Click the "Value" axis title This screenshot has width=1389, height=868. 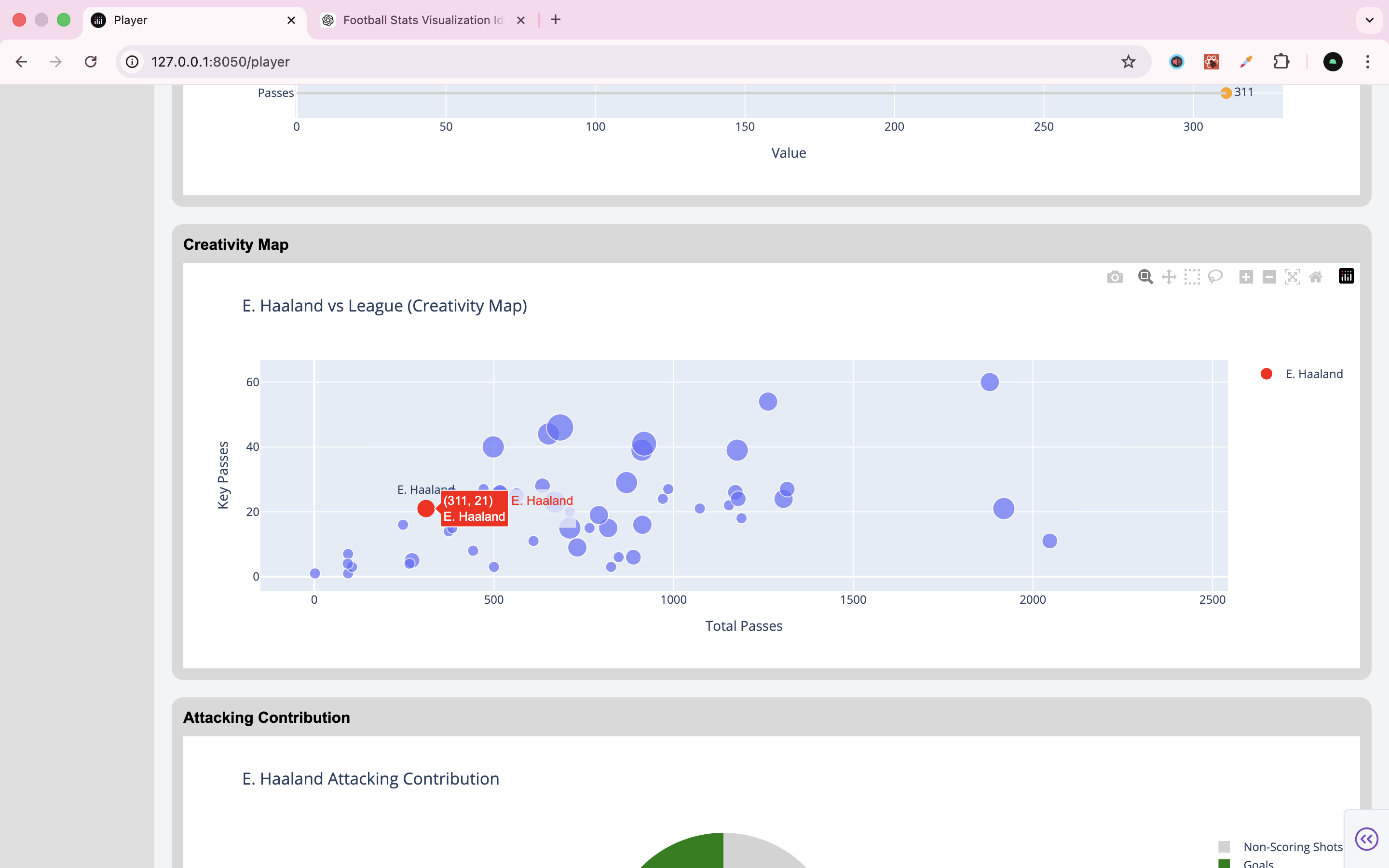click(x=789, y=153)
